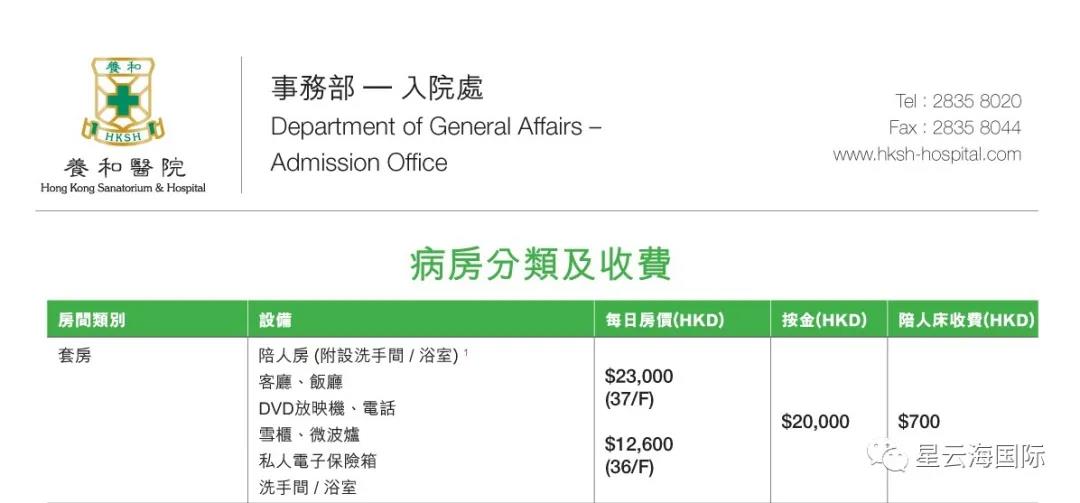This screenshot has height=503, width=1080.
Task: Click the 設備 column header
Action: [275, 321]
